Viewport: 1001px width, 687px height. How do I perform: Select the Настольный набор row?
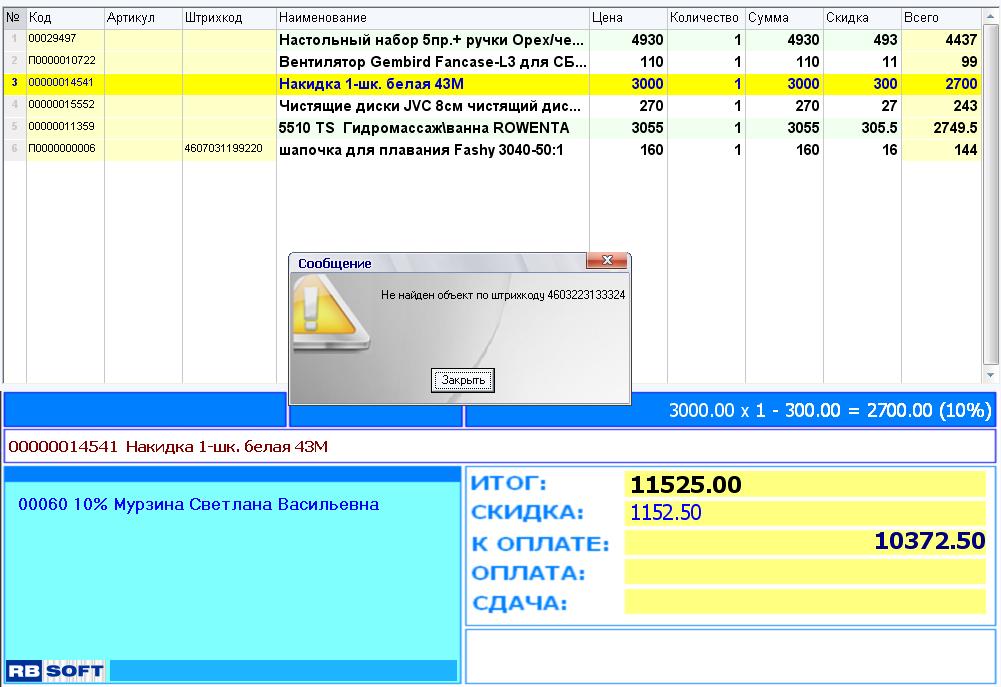click(x=432, y=40)
